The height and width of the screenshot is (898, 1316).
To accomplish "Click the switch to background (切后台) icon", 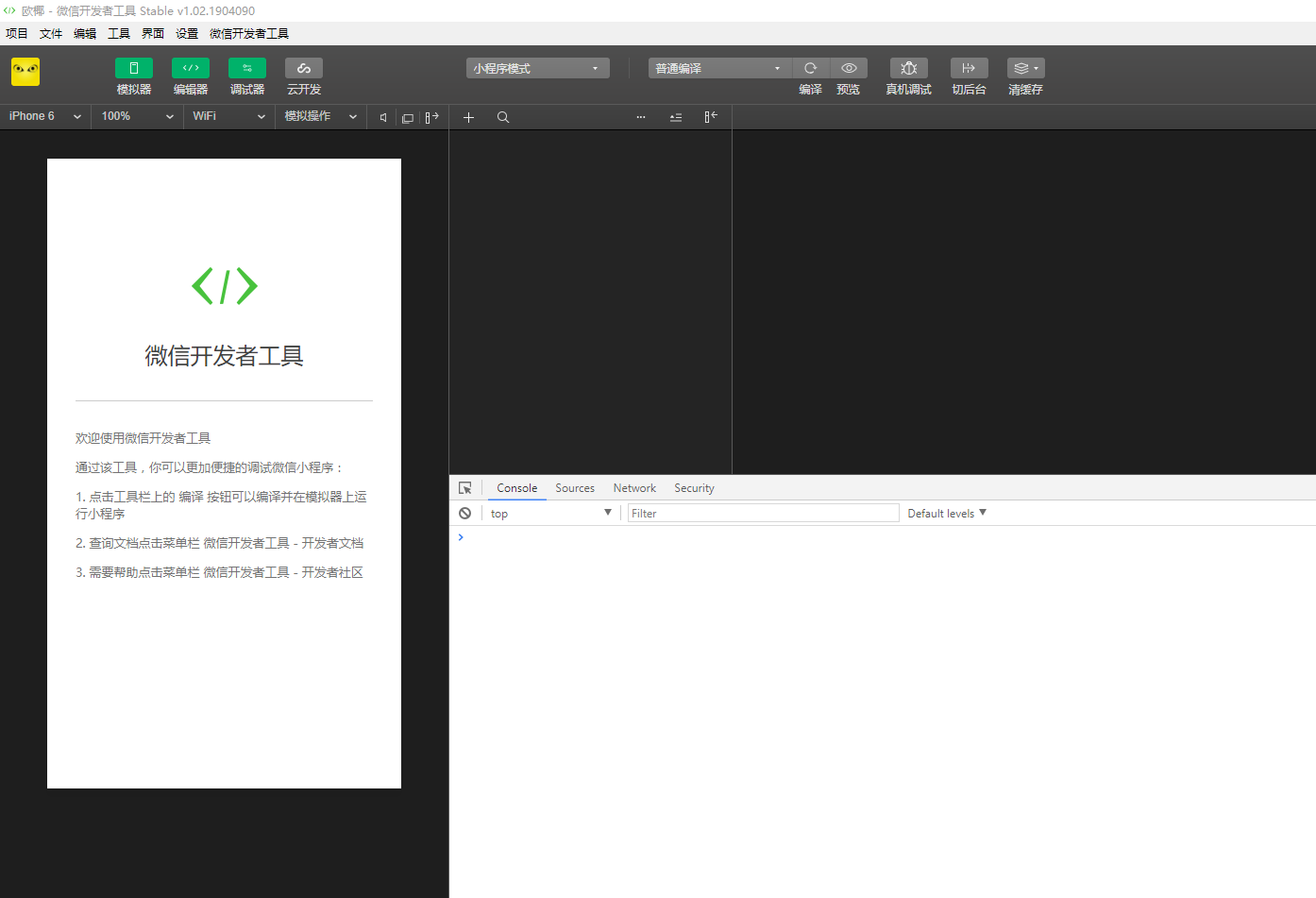I will [x=969, y=68].
